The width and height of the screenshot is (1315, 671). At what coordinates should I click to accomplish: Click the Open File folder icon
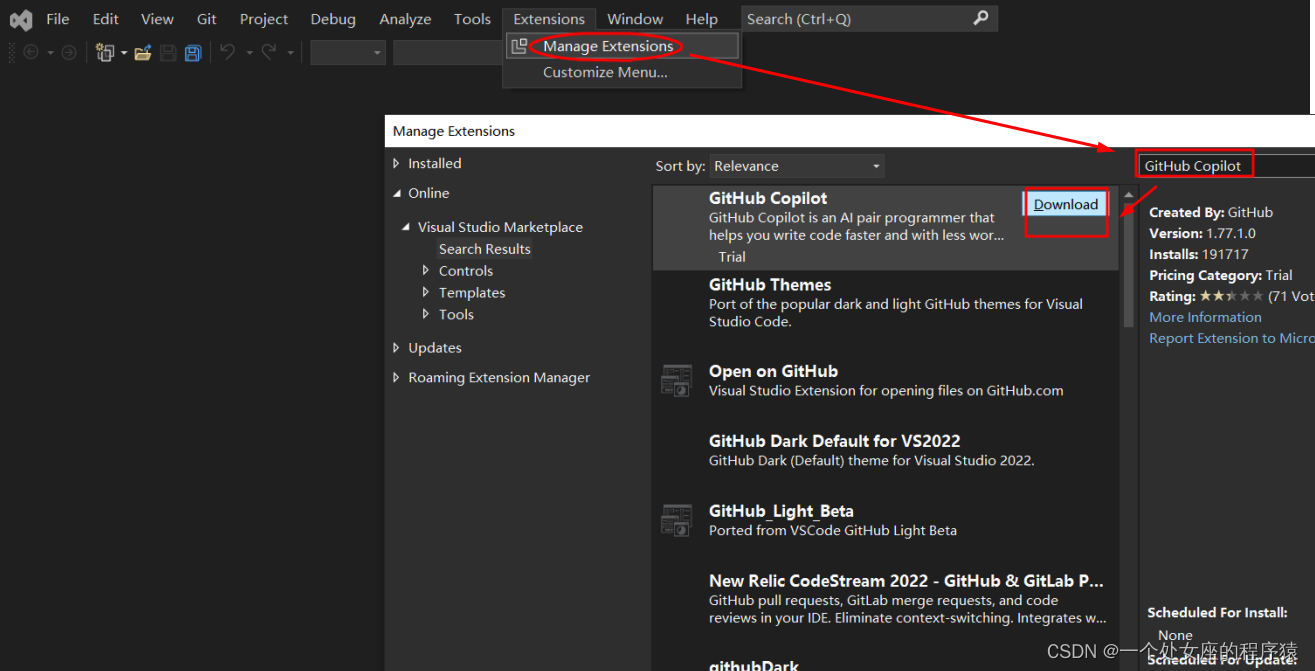(x=143, y=52)
